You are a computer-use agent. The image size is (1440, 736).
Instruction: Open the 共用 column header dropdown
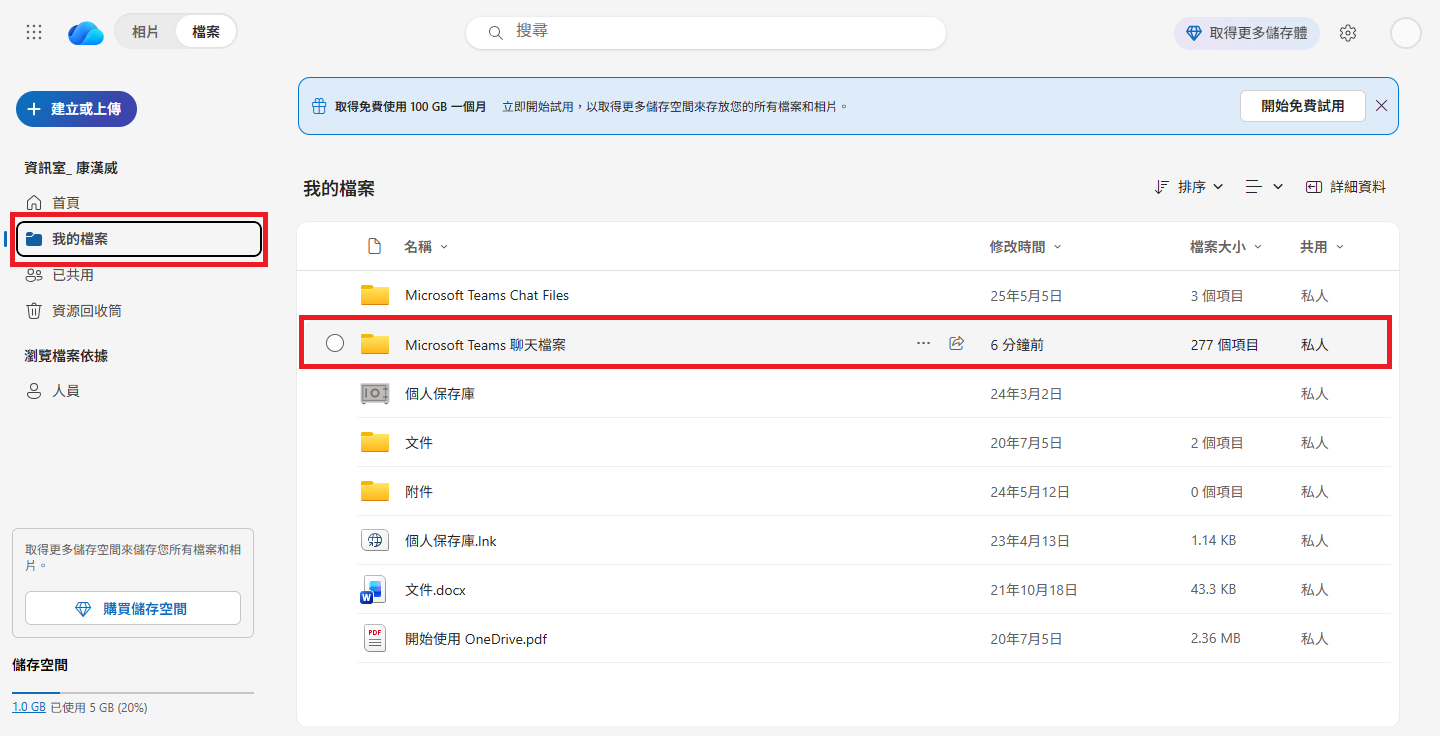[x=1322, y=246]
